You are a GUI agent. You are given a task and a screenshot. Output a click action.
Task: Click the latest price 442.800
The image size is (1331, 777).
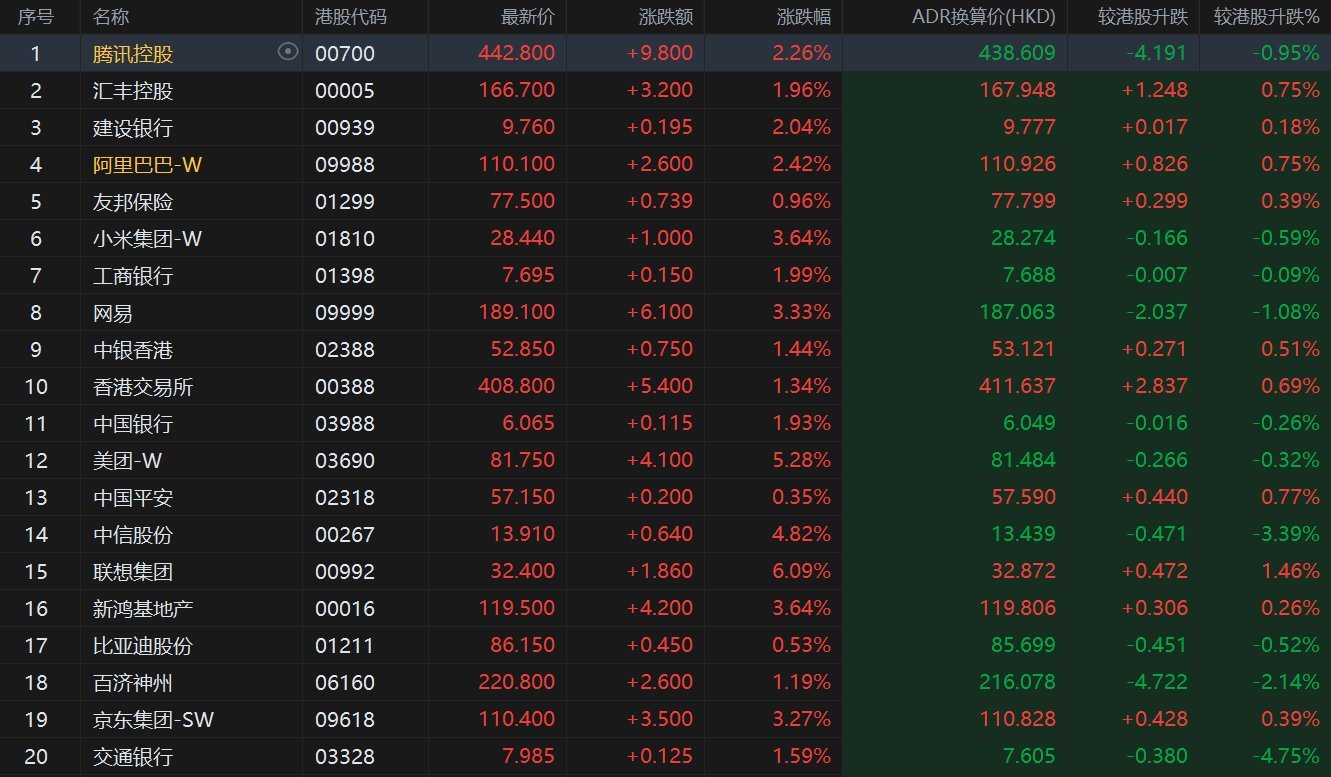point(517,54)
